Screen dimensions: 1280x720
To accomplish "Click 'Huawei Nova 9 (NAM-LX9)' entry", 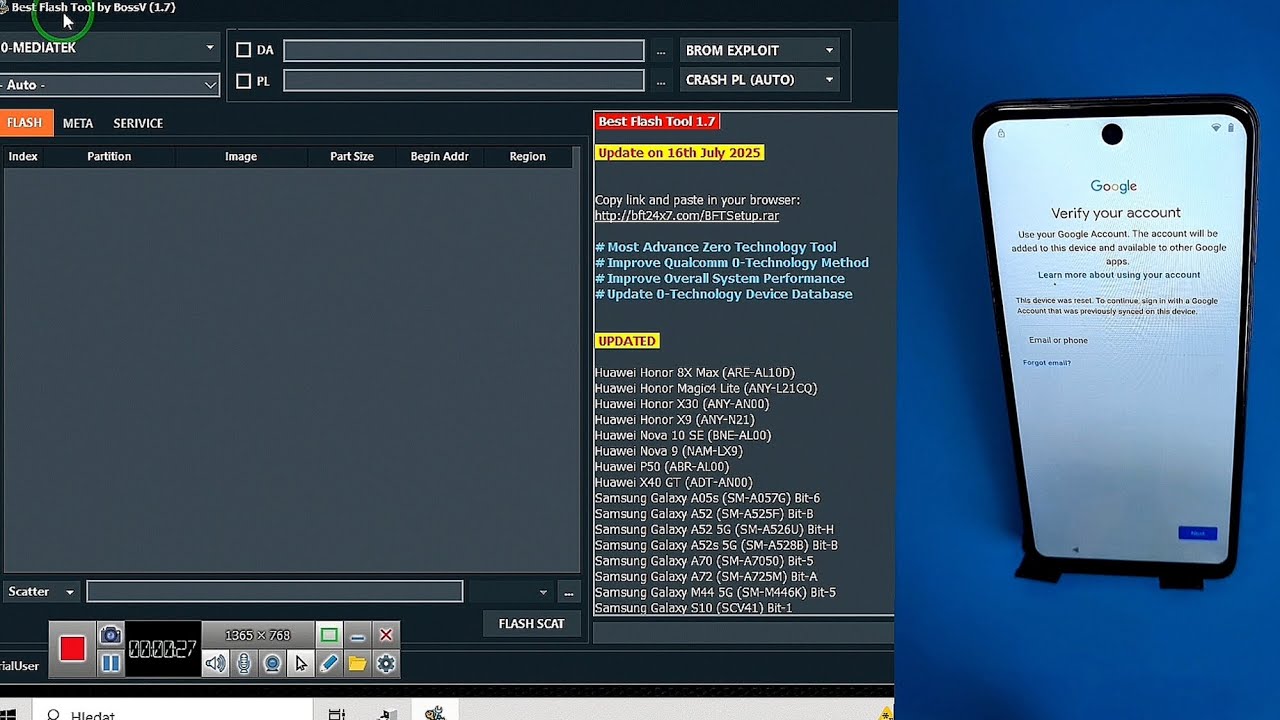I will tap(669, 451).
